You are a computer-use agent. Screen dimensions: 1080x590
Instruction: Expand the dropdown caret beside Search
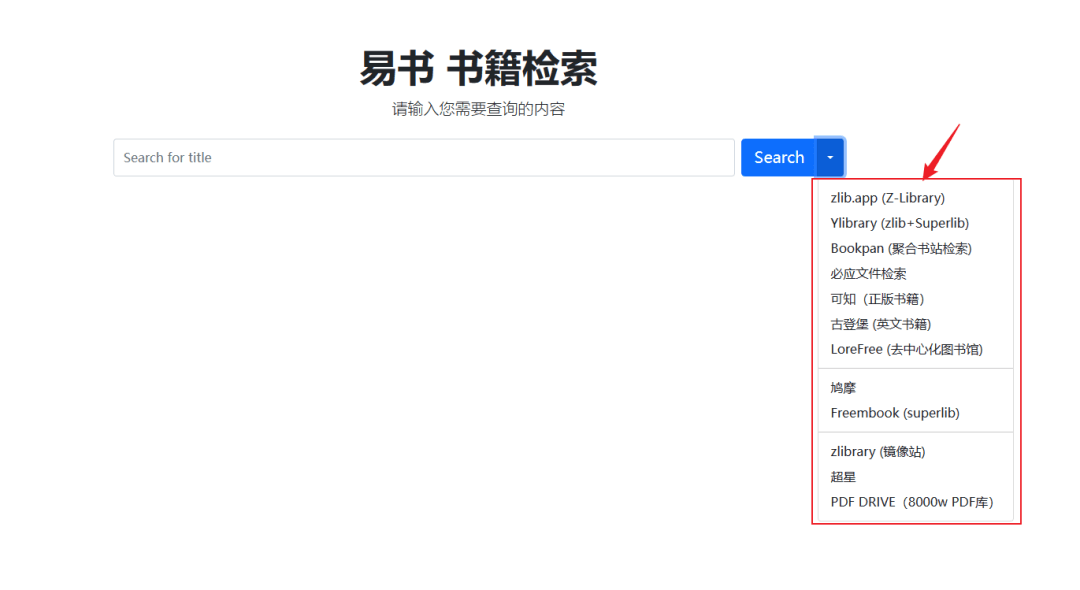click(x=830, y=158)
